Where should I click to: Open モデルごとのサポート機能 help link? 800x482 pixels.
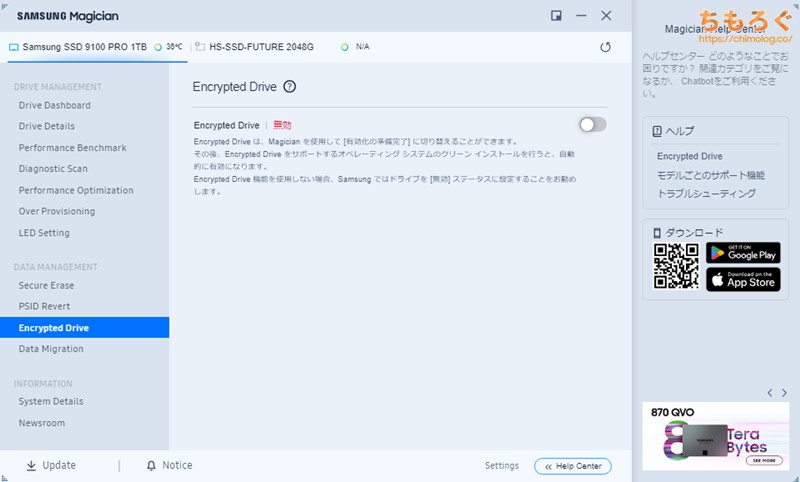click(x=710, y=175)
